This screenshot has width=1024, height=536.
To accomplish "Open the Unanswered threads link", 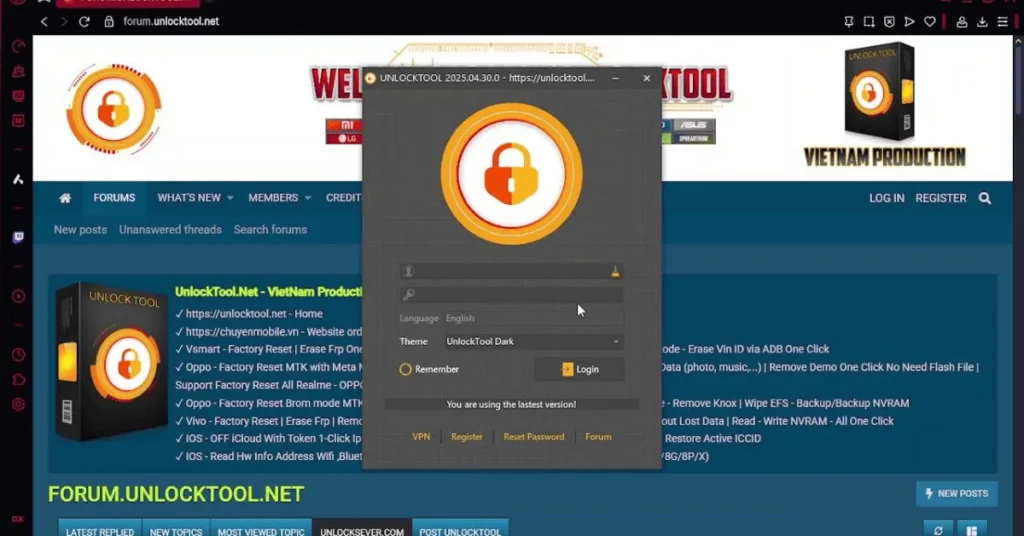I will click(x=170, y=230).
